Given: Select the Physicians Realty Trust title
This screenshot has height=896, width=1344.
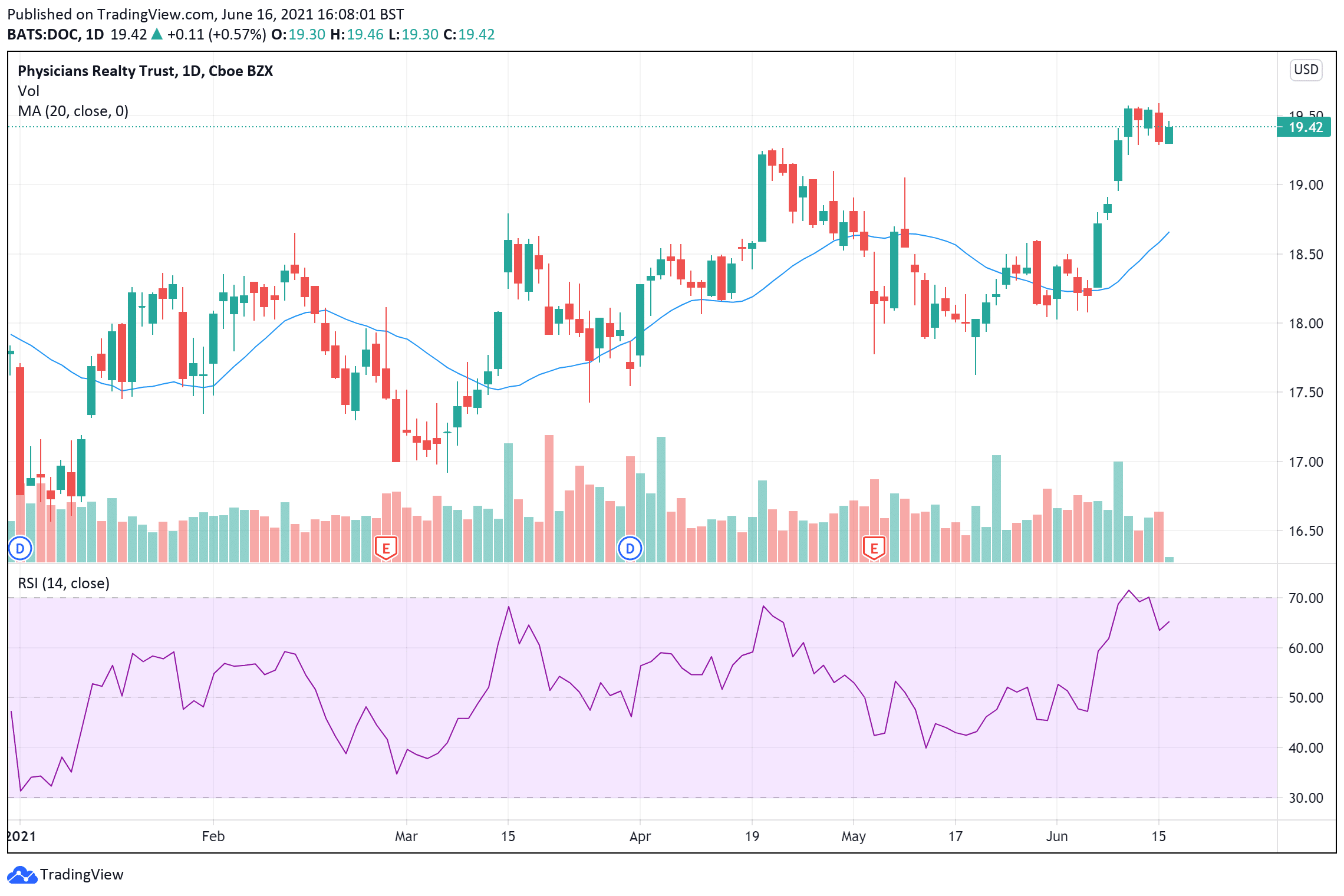Looking at the screenshot, I should (146, 71).
